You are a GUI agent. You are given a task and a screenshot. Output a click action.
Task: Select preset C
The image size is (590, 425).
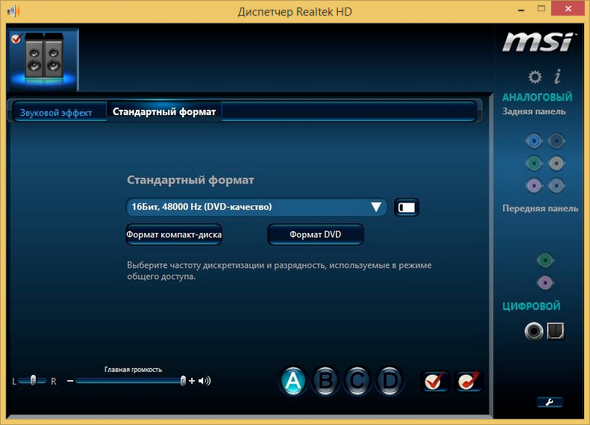(x=357, y=381)
